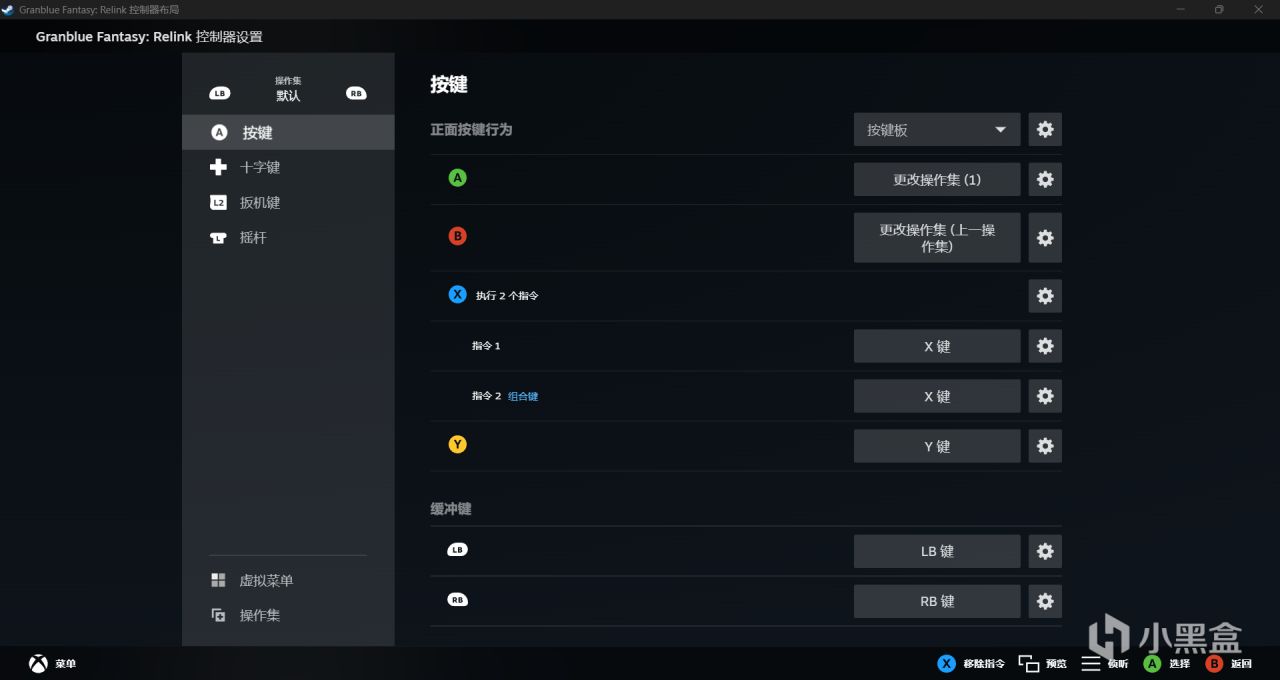Image resolution: width=1280 pixels, height=680 pixels.
Task: Click the Y 键 binding button
Action: click(x=937, y=446)
